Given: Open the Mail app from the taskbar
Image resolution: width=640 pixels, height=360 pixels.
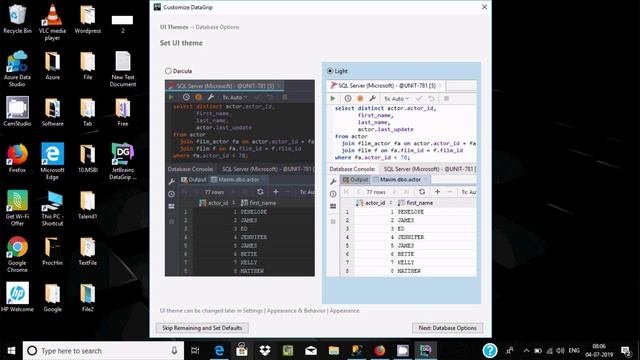Looking at the screenshot, I should coord(311,351).
